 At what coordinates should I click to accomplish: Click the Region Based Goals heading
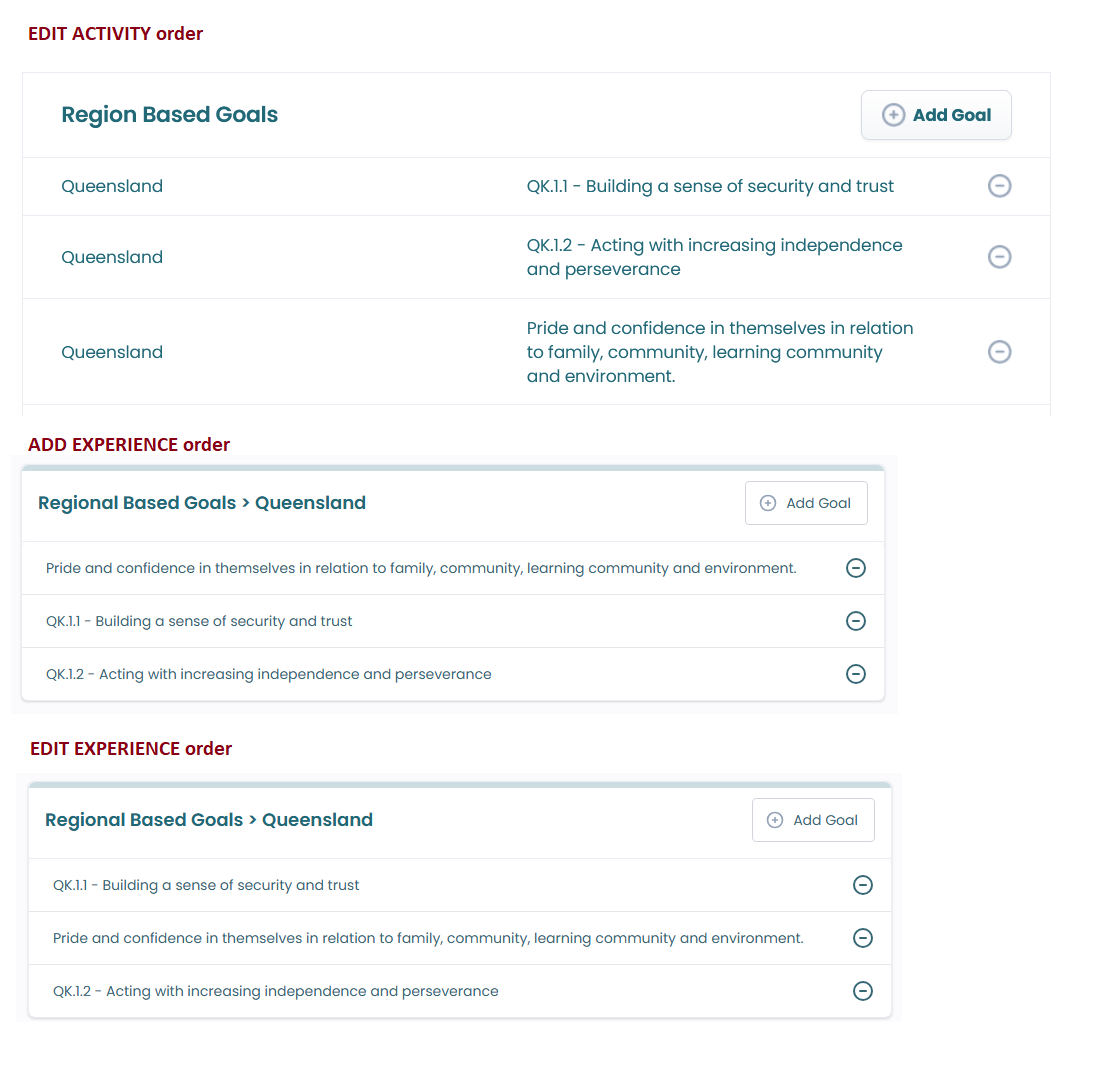170,115
